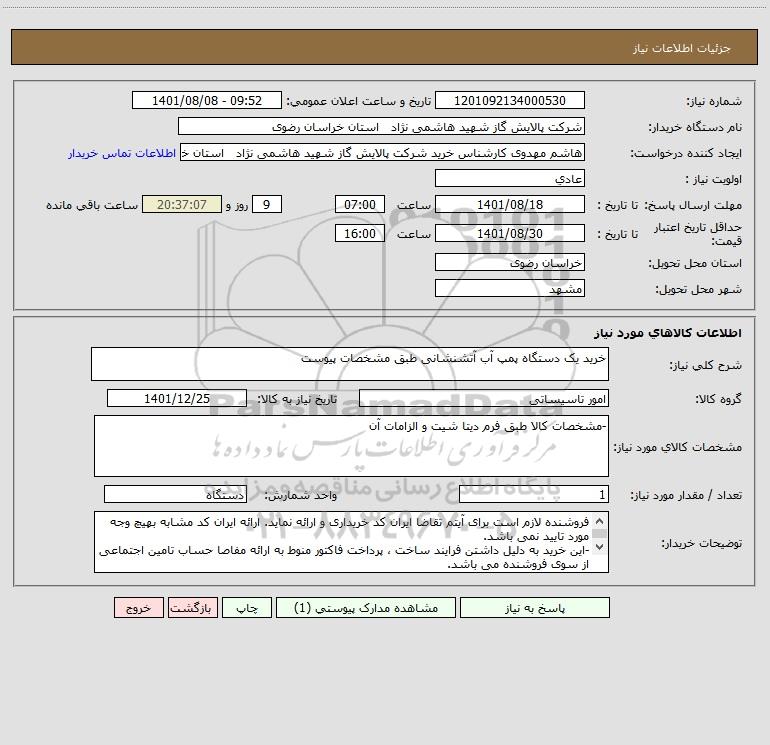The image size is (770, 745).
Task: Click the شماره نیاز number field
Action: (x=510, y=100)
